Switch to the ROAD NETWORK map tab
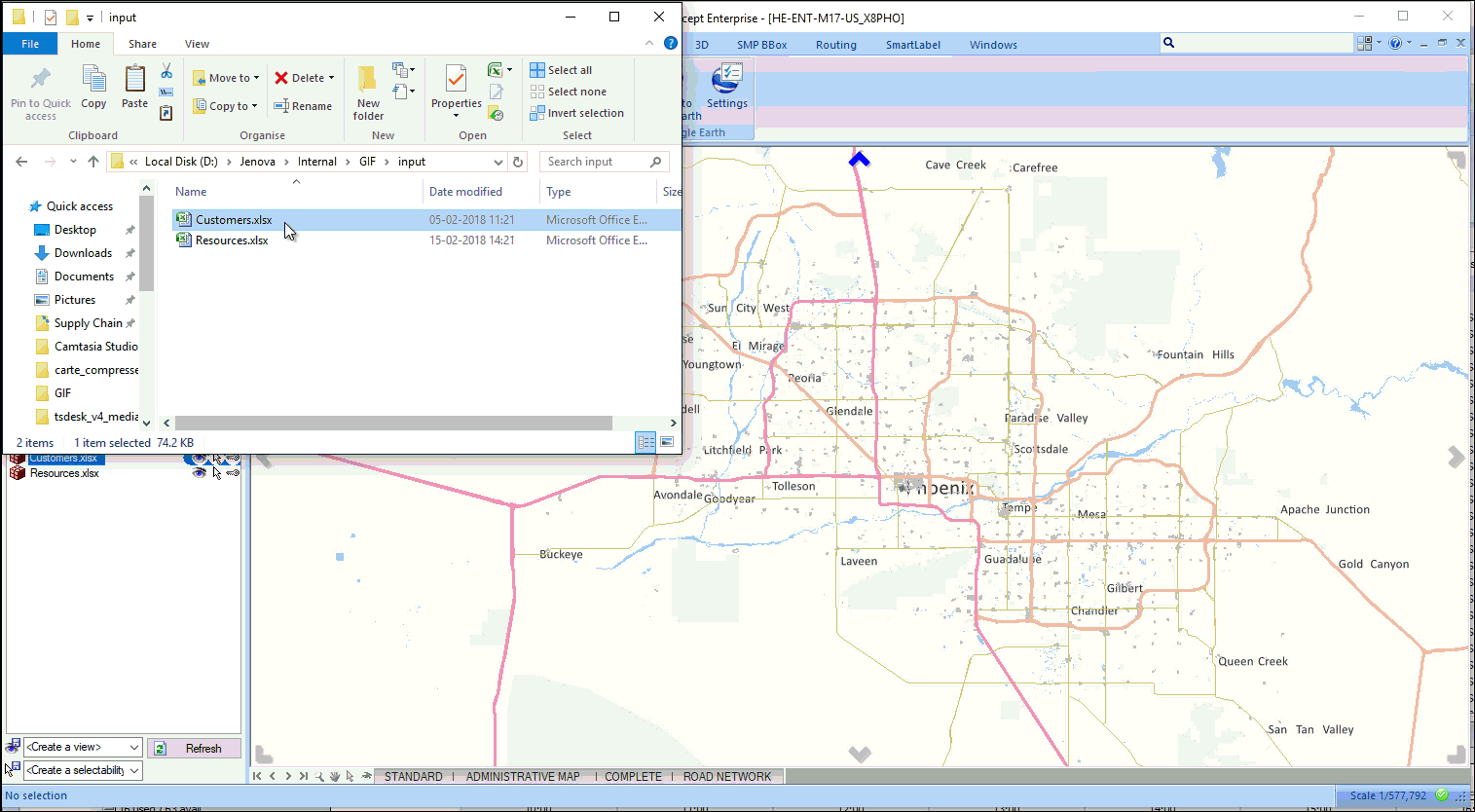The image size is (1475, 812). (728, 776)
